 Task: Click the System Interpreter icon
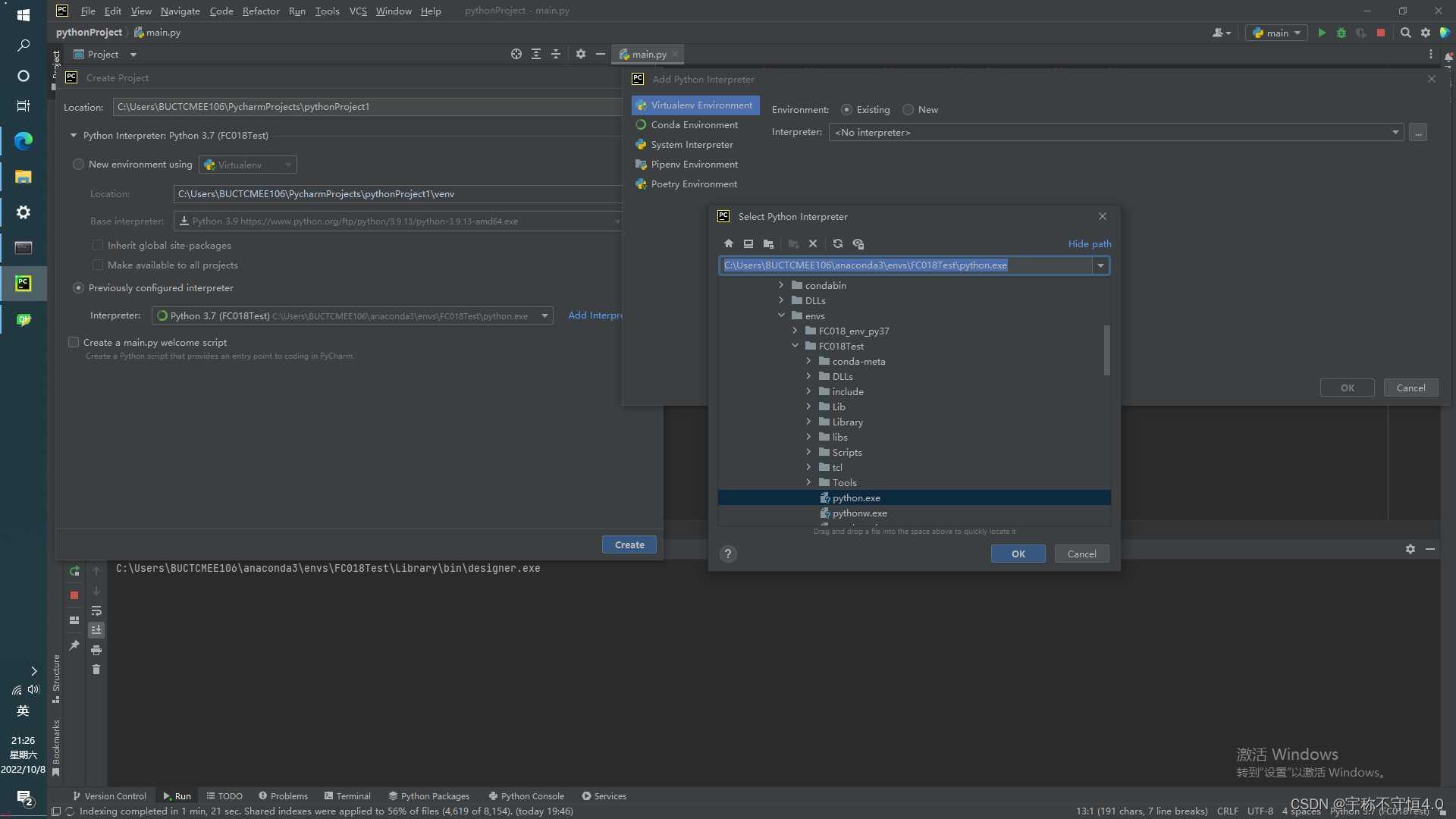tap(641, 144)
